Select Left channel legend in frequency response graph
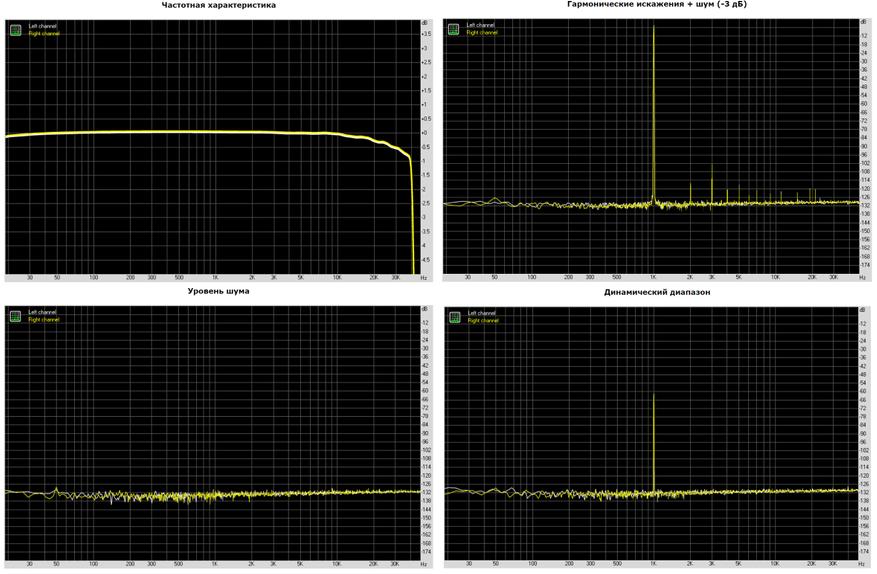 pyautogui.click(x=42, y=26)
